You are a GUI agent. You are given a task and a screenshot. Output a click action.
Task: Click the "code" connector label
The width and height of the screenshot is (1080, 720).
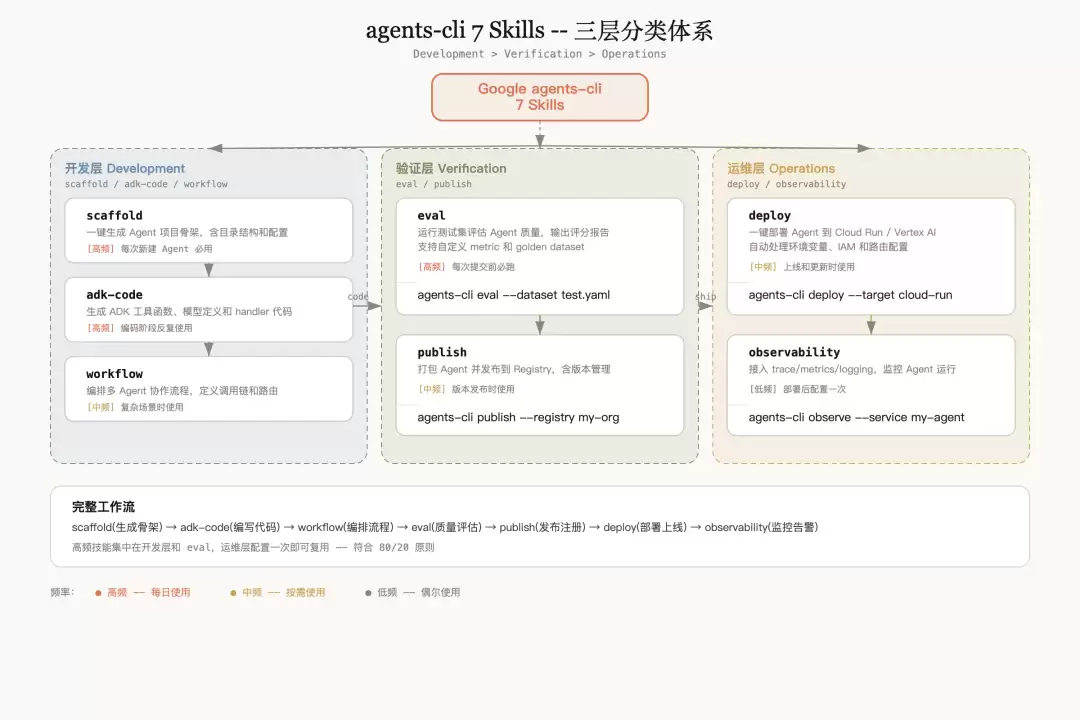click(x=357, y=296)
